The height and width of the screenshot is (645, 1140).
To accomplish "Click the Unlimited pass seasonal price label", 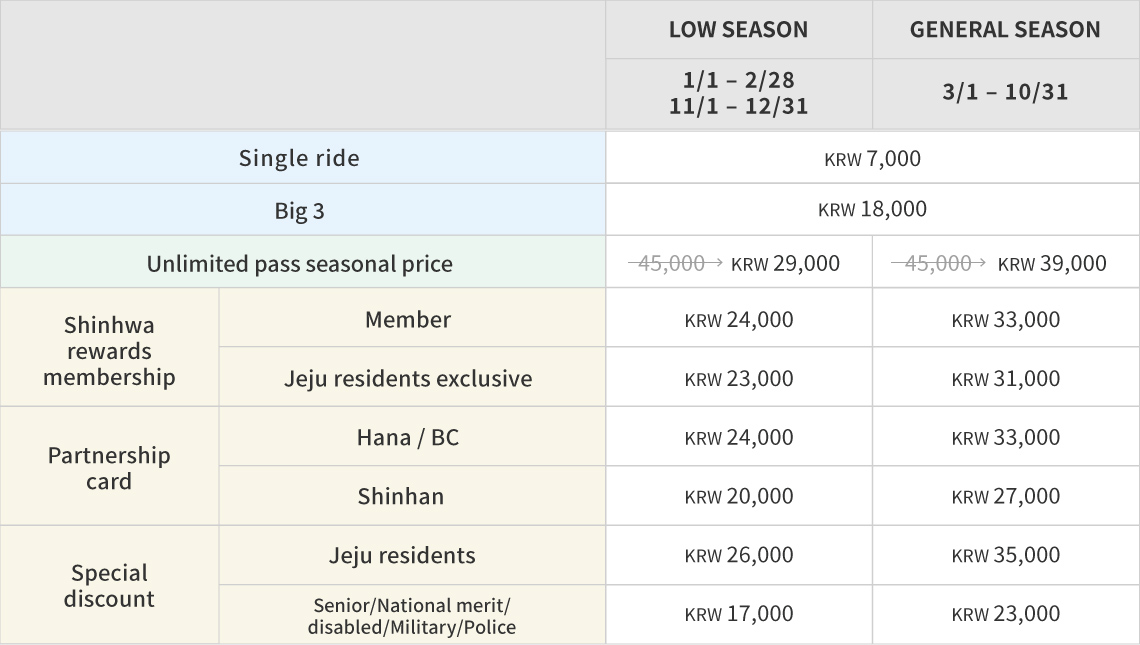I will 299,264.
